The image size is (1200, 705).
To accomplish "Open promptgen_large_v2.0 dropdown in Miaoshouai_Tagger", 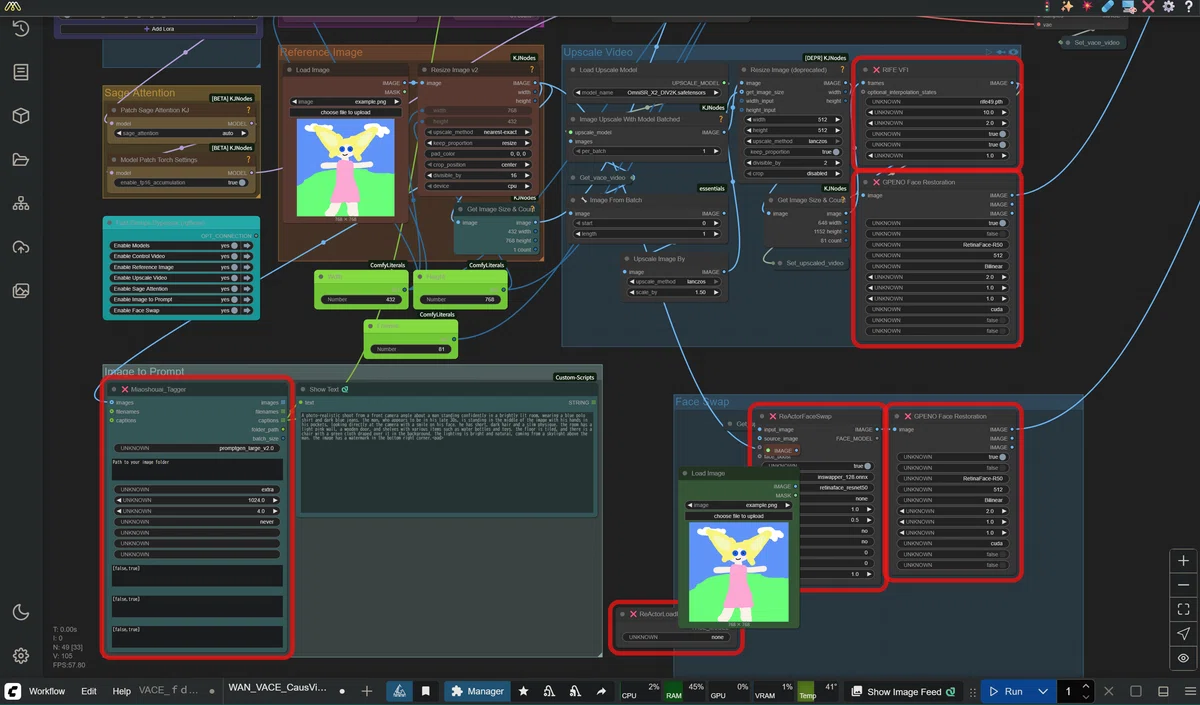I will (197, 448).
